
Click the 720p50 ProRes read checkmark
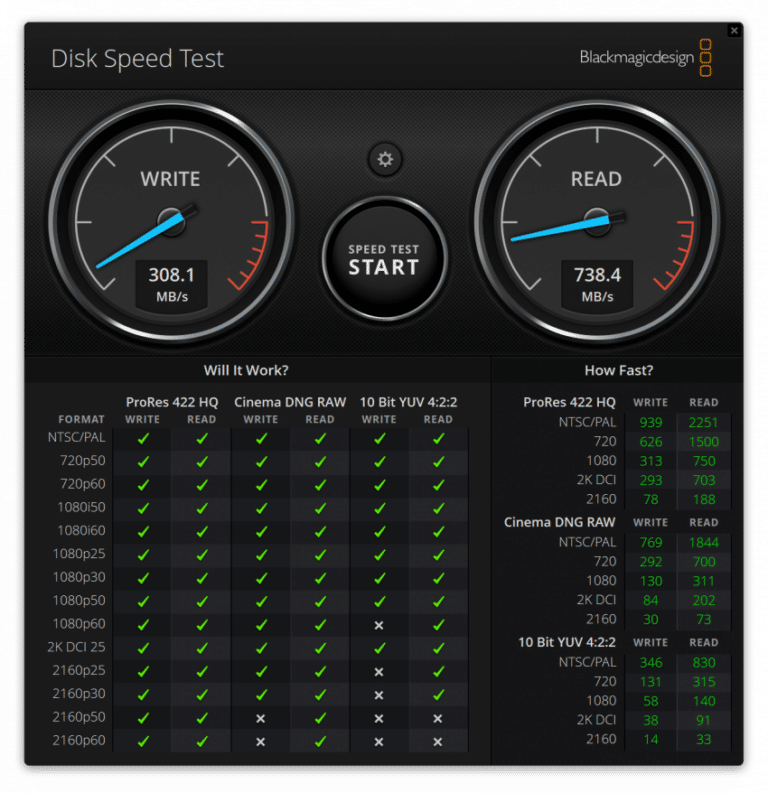pyautogui.click(x=202, y=462)
